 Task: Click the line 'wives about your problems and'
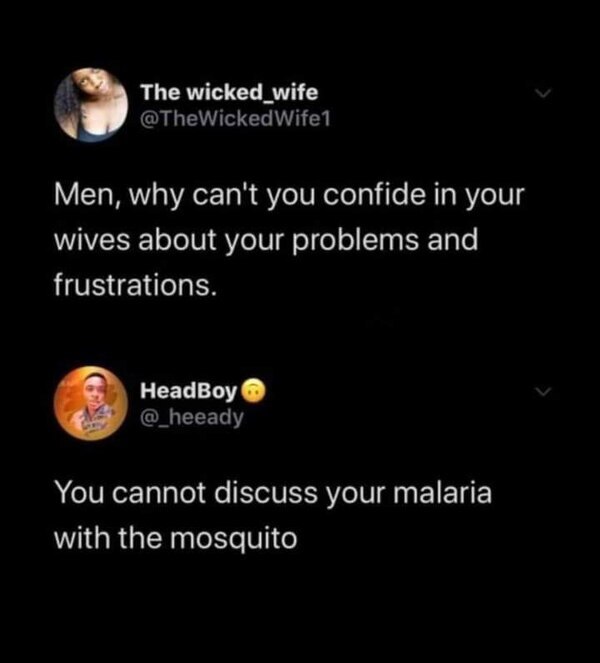[266, 240]
